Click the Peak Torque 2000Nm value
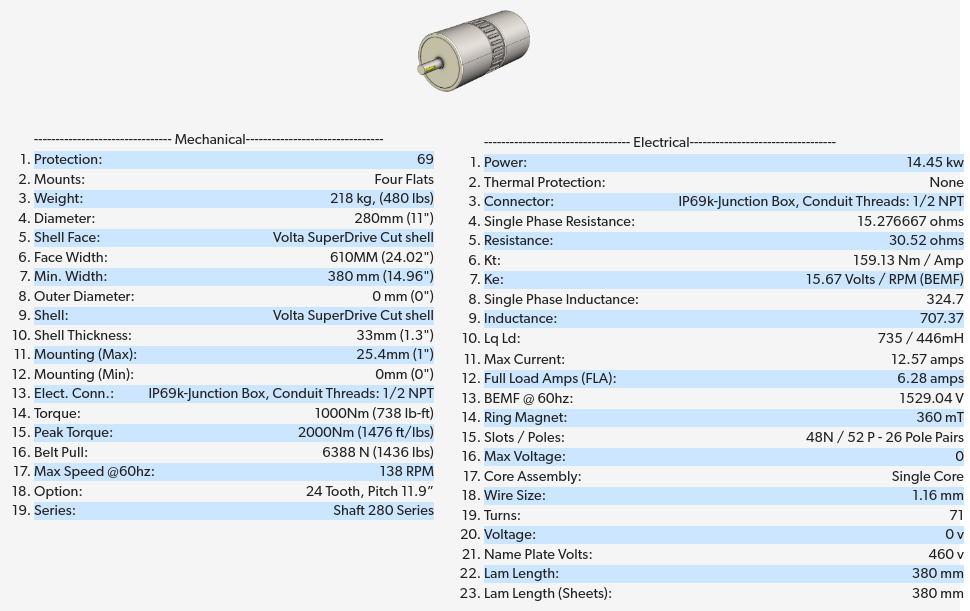 (x=365, y=433)
